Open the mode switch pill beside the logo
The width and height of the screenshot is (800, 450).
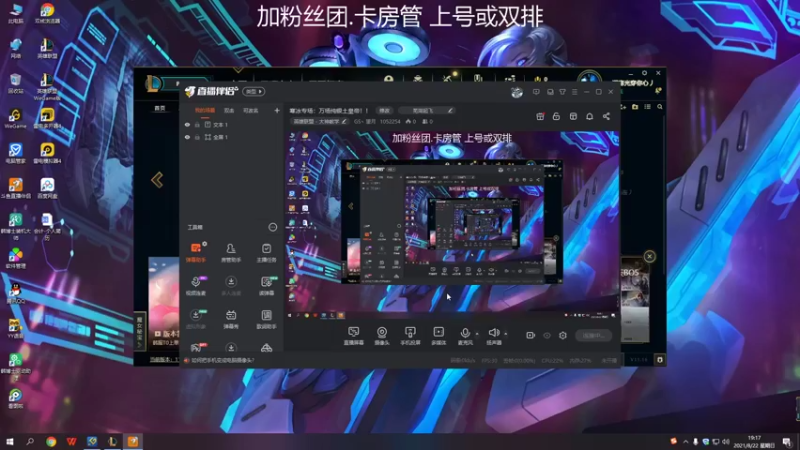tap(254, 91)
